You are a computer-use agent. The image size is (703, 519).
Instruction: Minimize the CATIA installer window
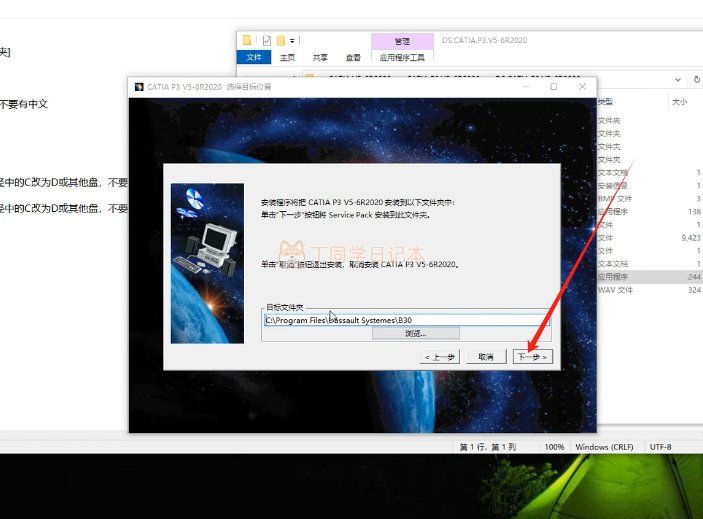526,86
